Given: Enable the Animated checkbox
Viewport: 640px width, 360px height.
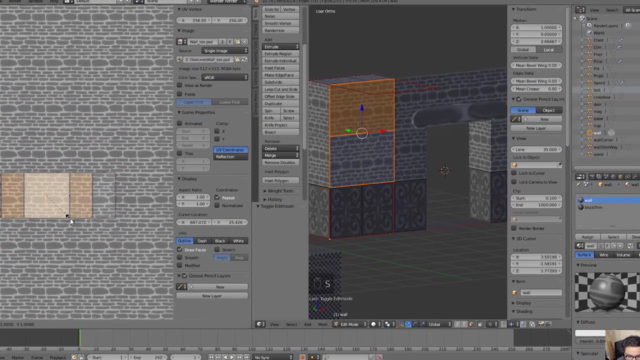Looking at the screenshot, I should pyautogui.click(x=180, y=123).
